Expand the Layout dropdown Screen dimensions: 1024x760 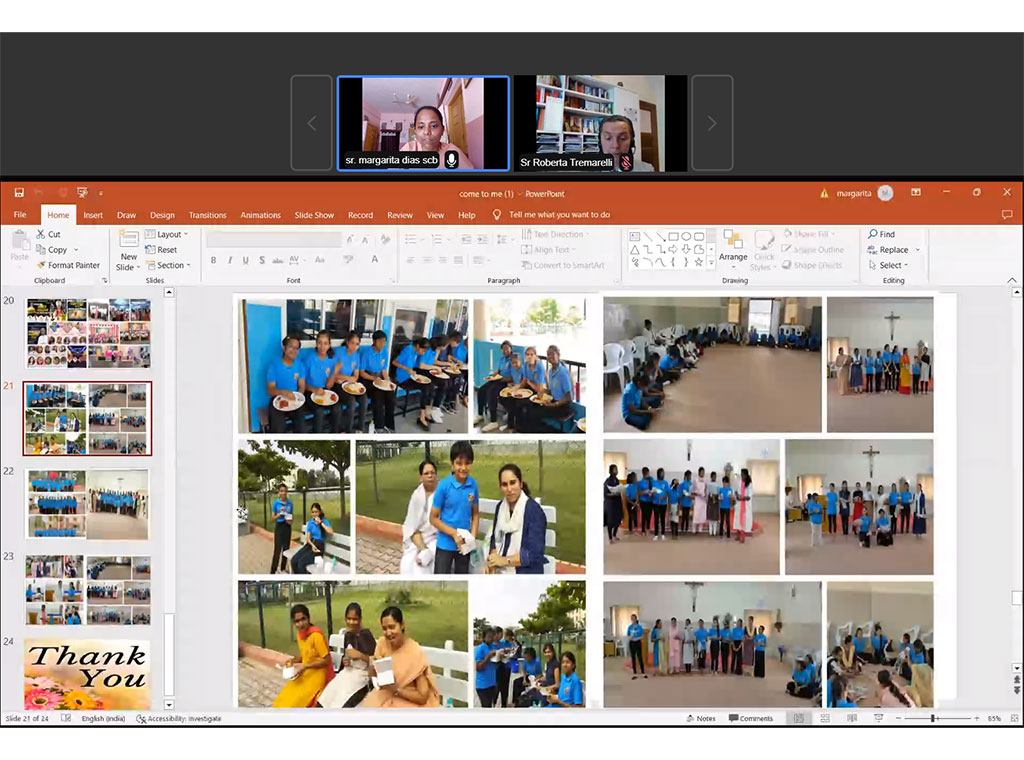point(167,234)
